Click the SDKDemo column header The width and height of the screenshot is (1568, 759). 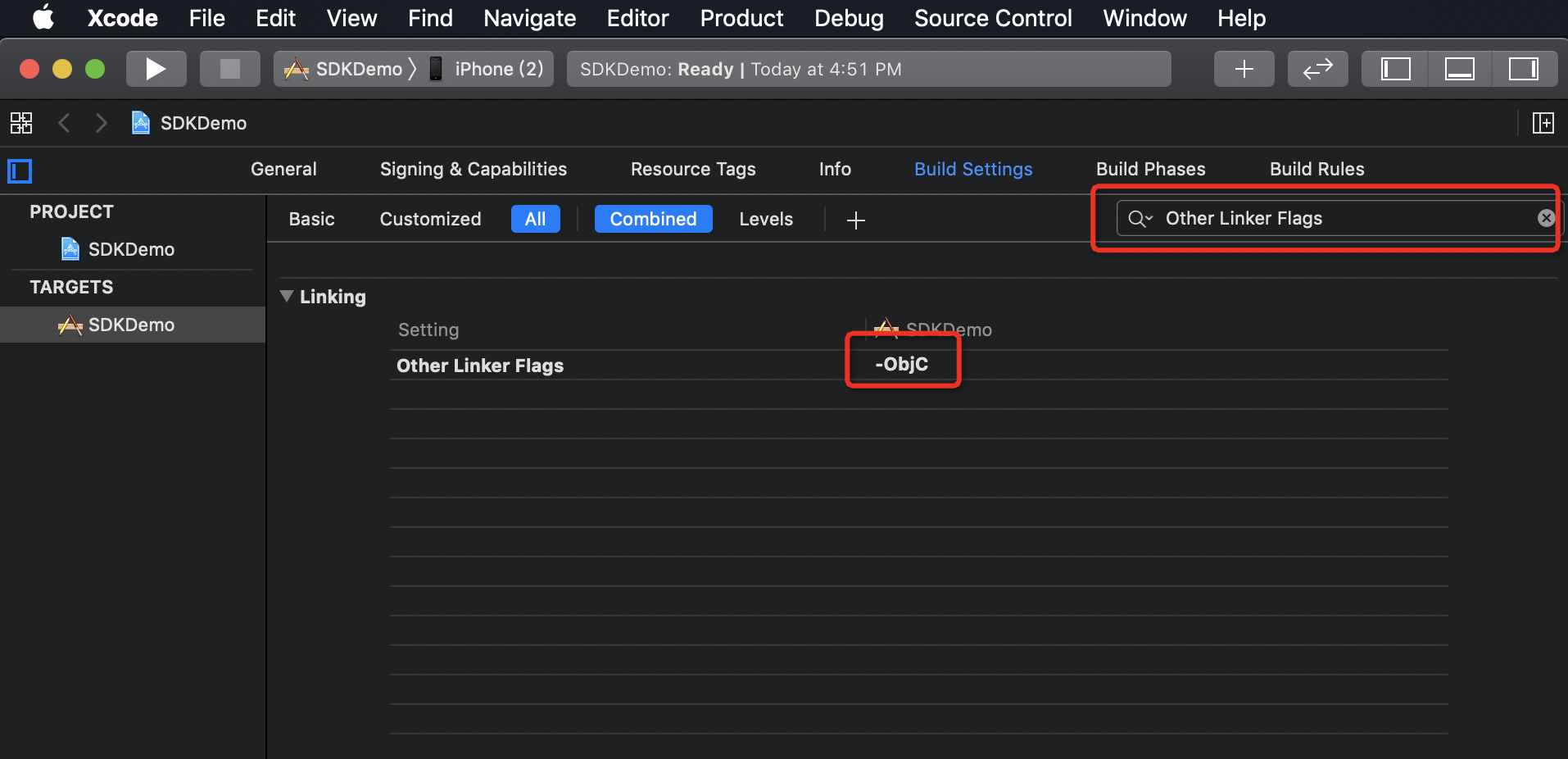click(934, 330)
